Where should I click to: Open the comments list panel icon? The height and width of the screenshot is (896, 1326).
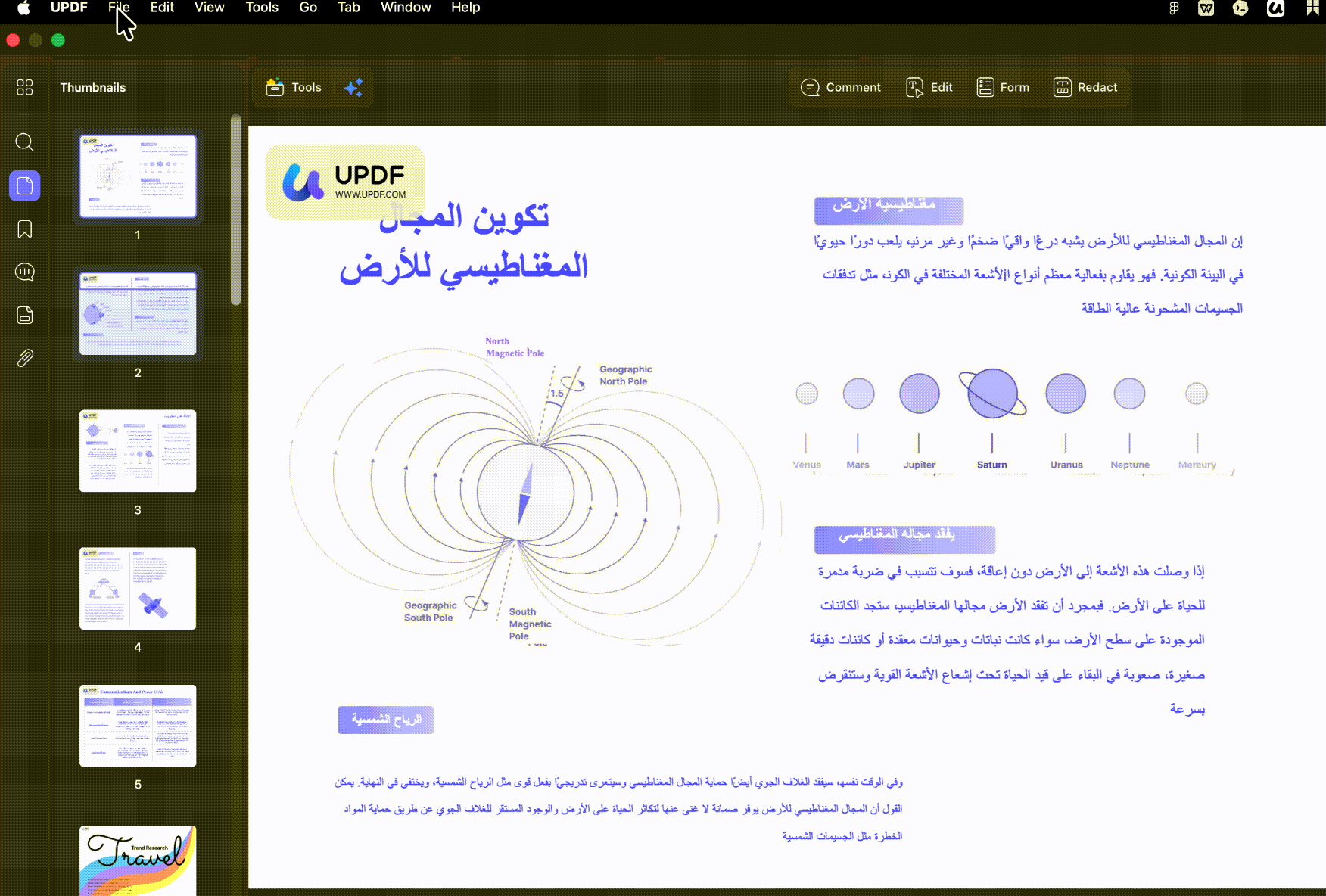(25, 272)
